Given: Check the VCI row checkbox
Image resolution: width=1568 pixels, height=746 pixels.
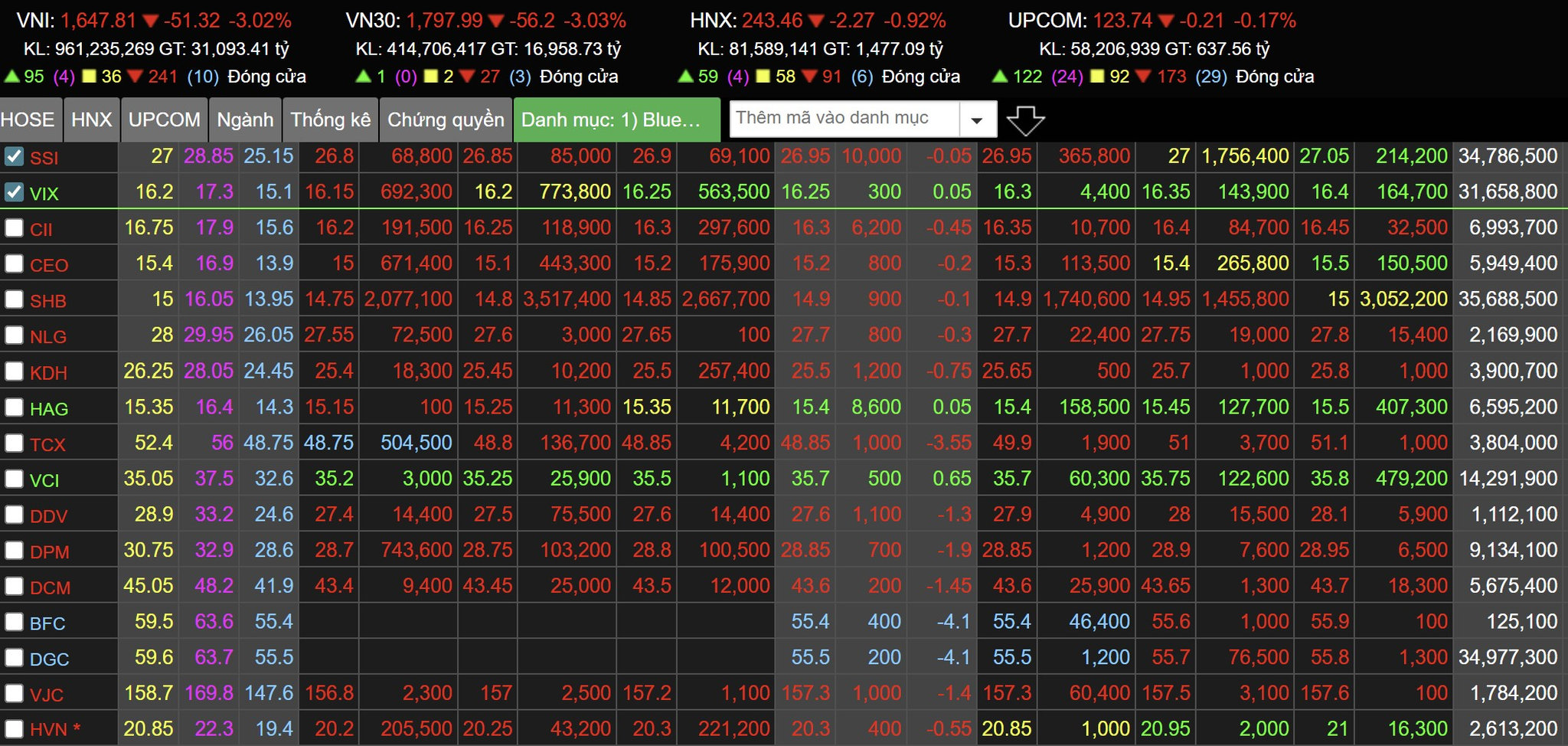Looking at the screenshot, I should coord(14,479).
